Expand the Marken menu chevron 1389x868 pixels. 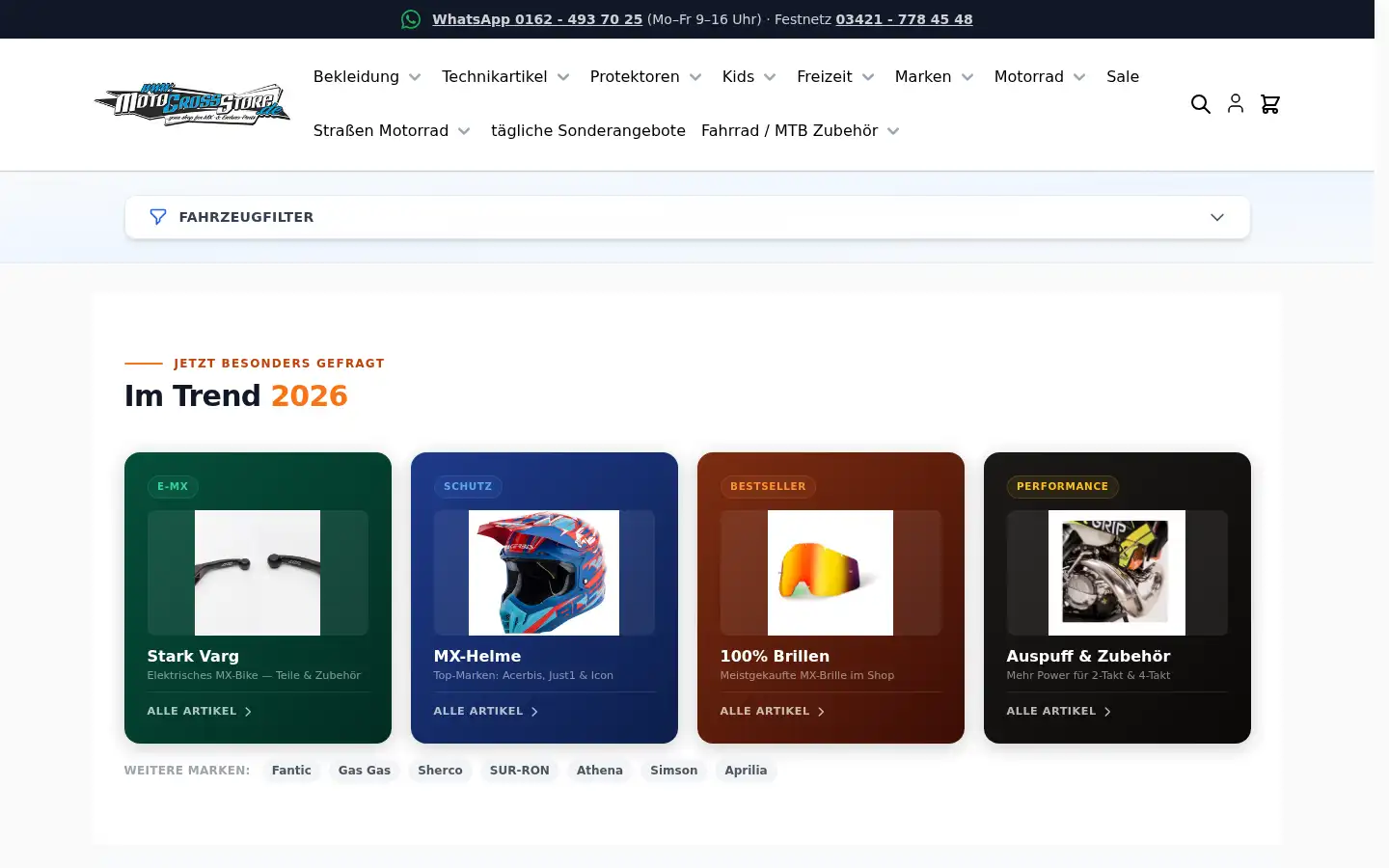pyautogui.click(x=967, y=77)
